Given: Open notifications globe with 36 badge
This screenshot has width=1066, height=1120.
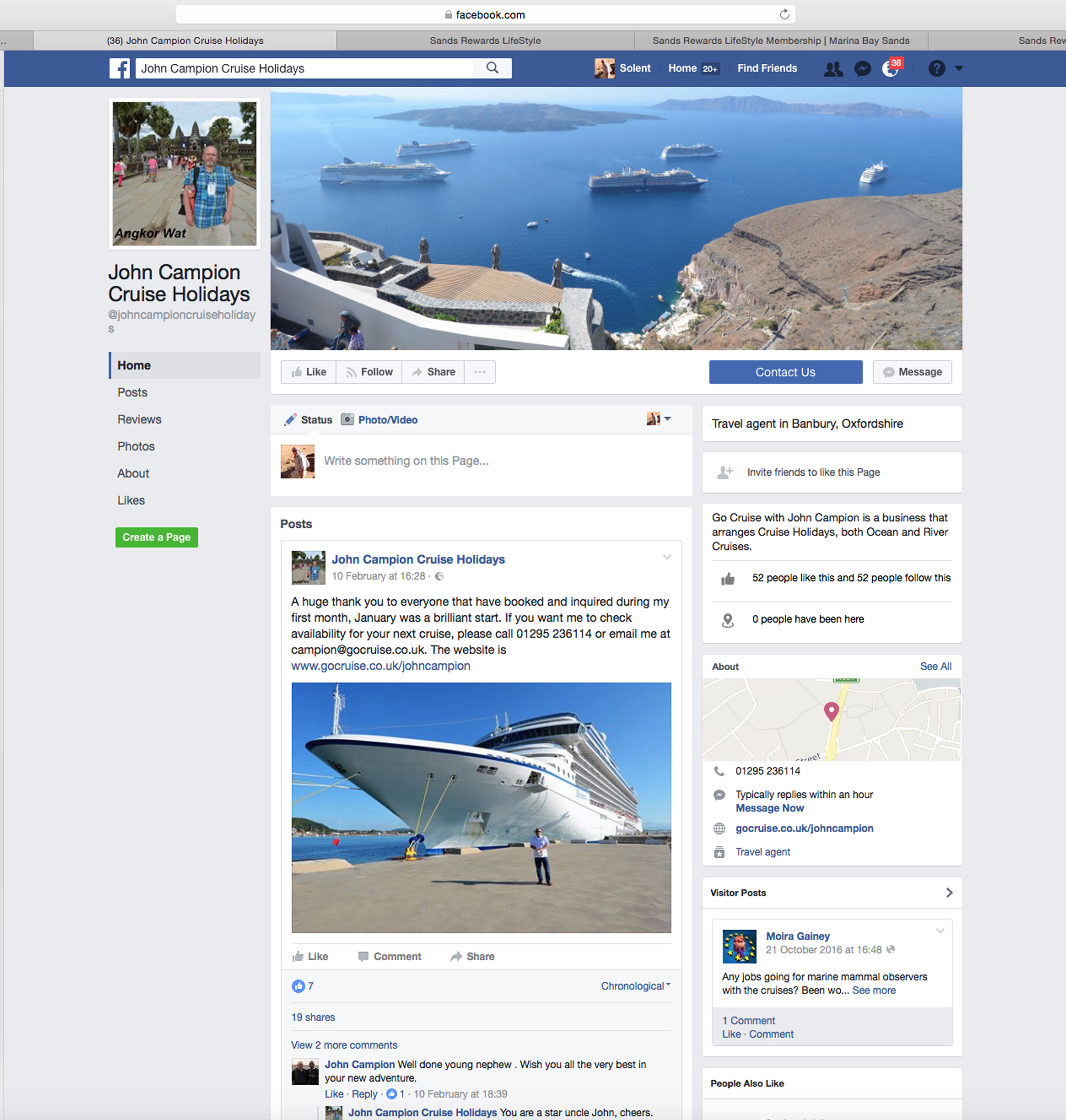Looking at the screenshot, I should pyautogui.click(x=890, y=69).
